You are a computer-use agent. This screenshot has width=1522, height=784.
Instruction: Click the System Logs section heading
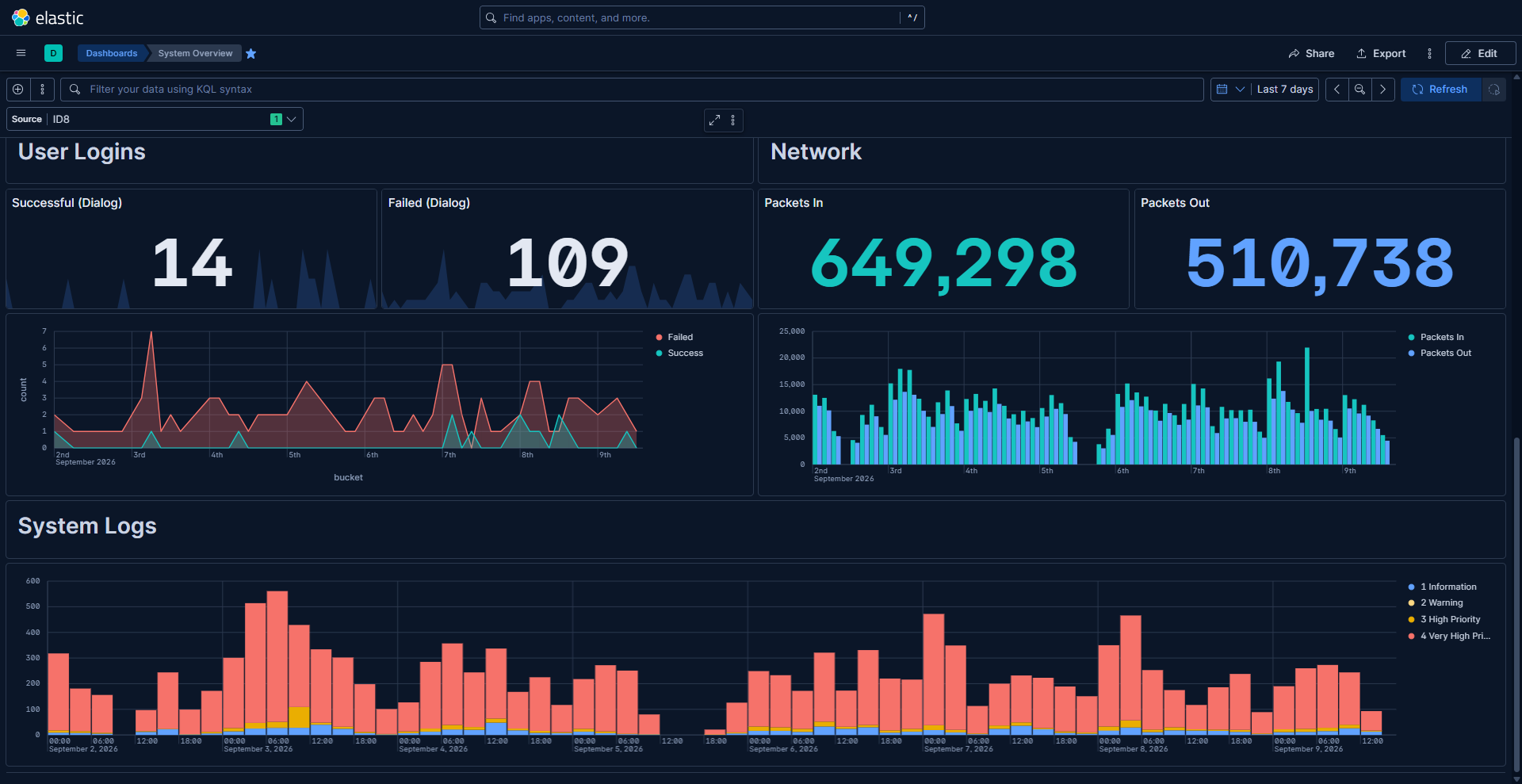[87, 526]
